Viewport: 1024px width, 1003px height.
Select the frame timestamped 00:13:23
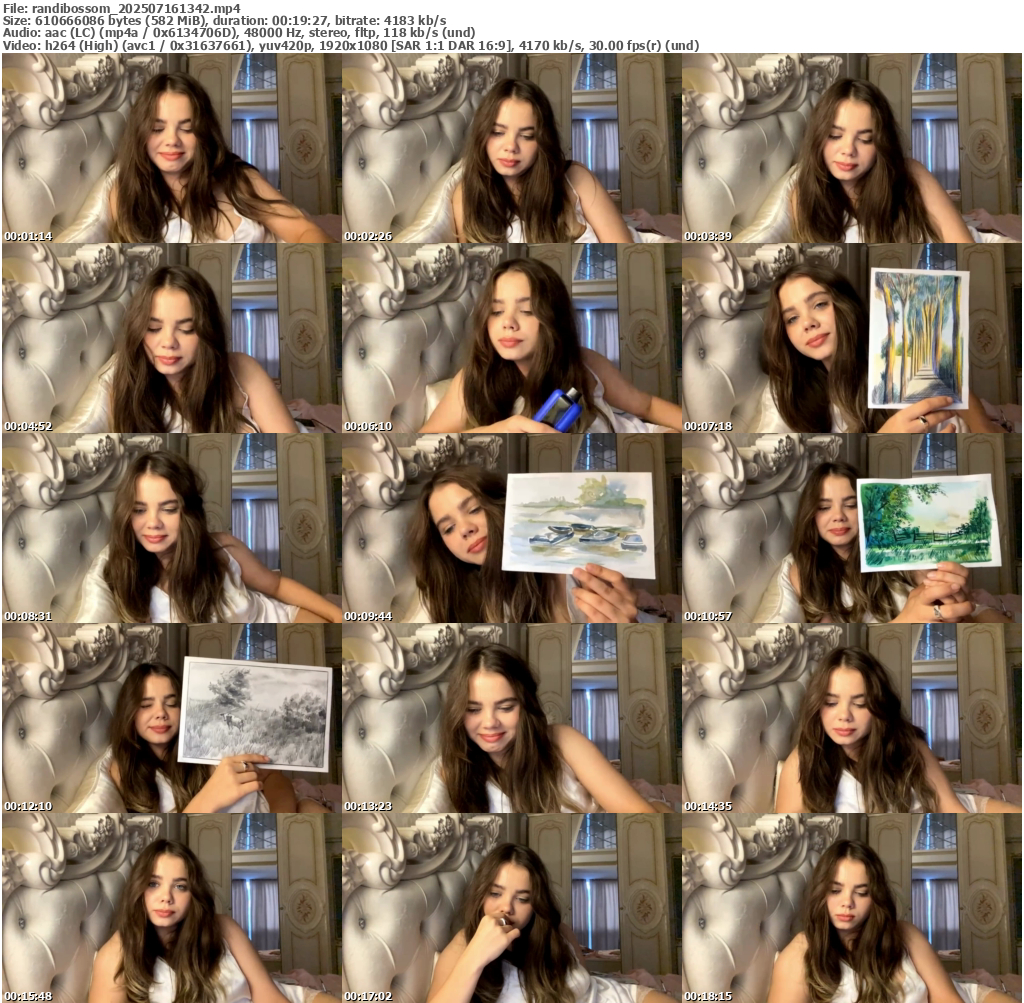pyautogui.click(x=511, y=718)
